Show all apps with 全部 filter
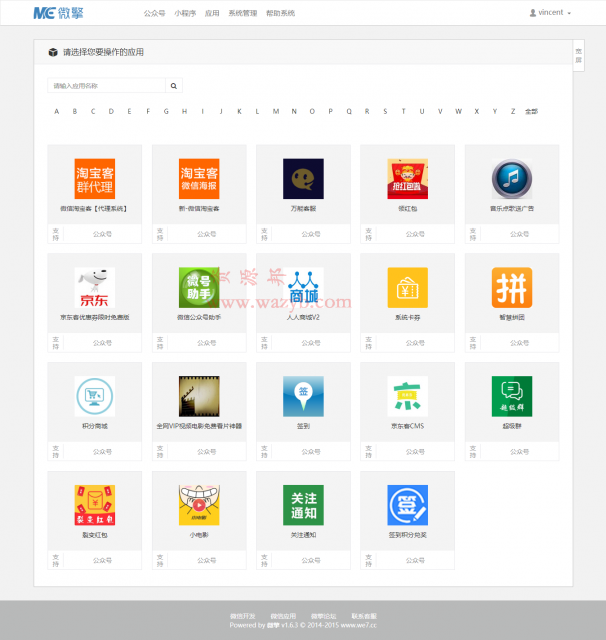Image resolution: width=606 pixels, height=640 pixels. tap(531, 111)
